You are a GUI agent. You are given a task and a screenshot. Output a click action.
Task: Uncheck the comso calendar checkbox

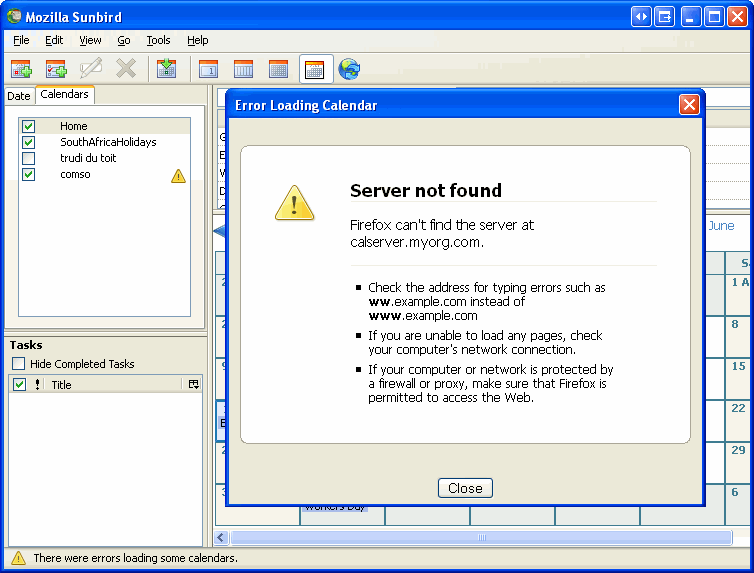(28, 174)
